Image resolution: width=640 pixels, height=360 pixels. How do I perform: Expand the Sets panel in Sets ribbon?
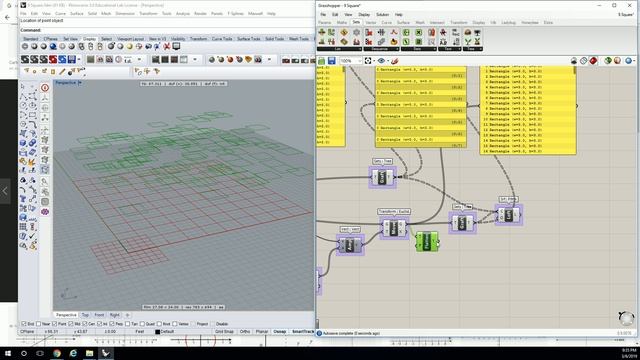[x=419, y=49]
